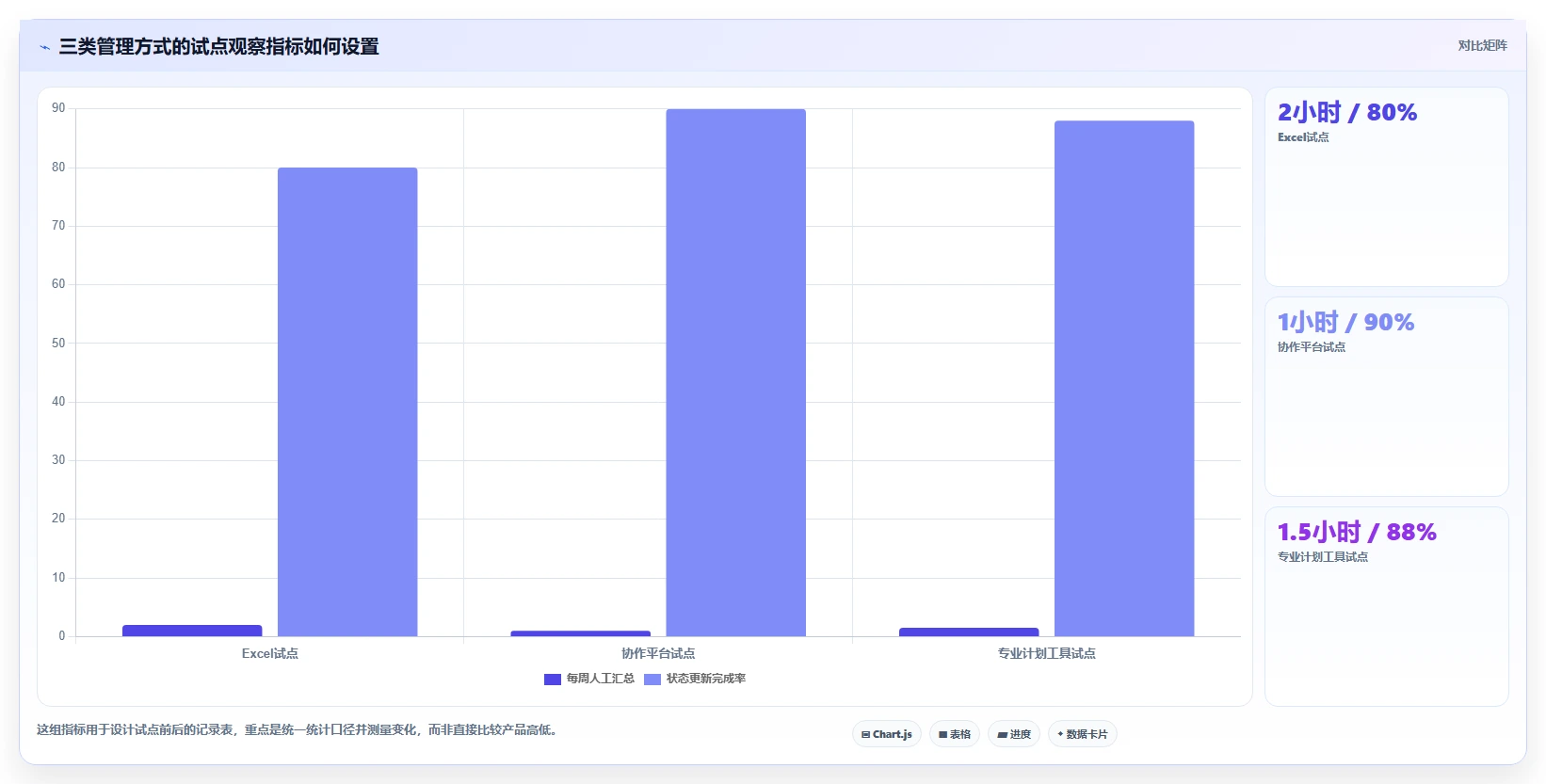The height and width of the screenshot is (784, 1546).
Task: Click the 协作平台试点 caption in the second card
Action: coord(1312,347)
